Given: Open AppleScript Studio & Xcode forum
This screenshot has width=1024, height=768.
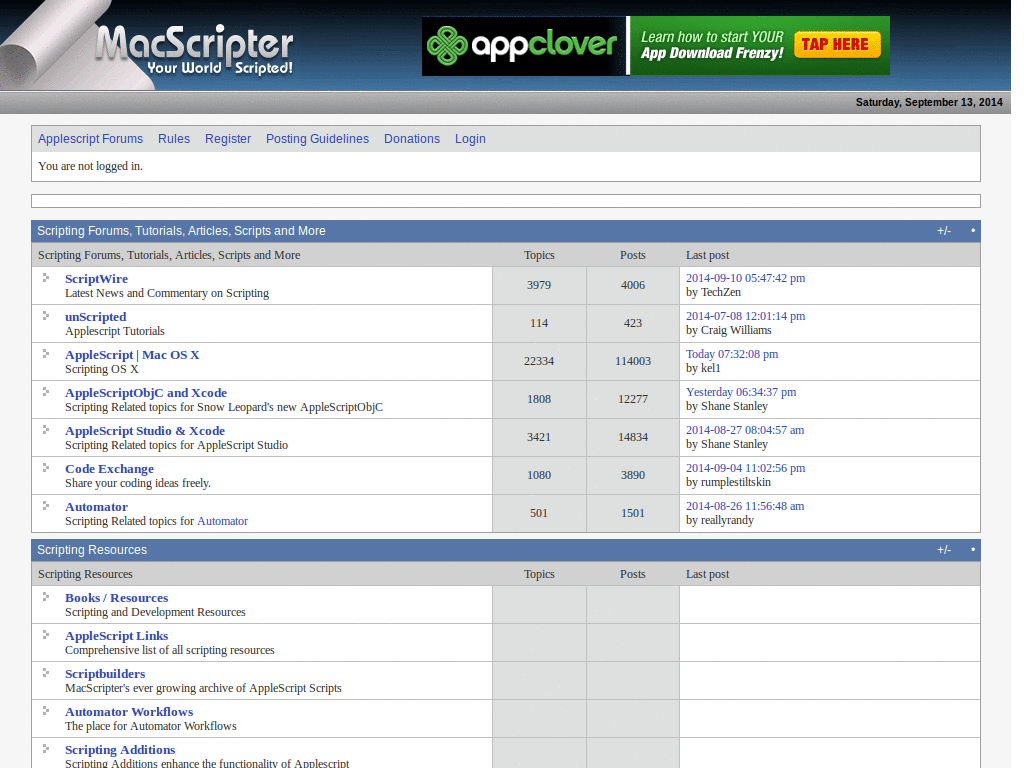Looking at the screenshot, I should tap(145, 430).
